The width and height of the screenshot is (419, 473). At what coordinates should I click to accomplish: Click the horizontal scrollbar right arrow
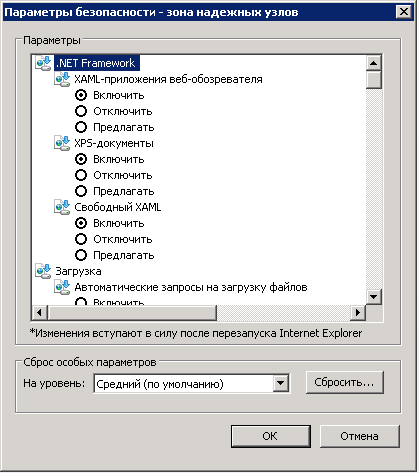point(358,313)
